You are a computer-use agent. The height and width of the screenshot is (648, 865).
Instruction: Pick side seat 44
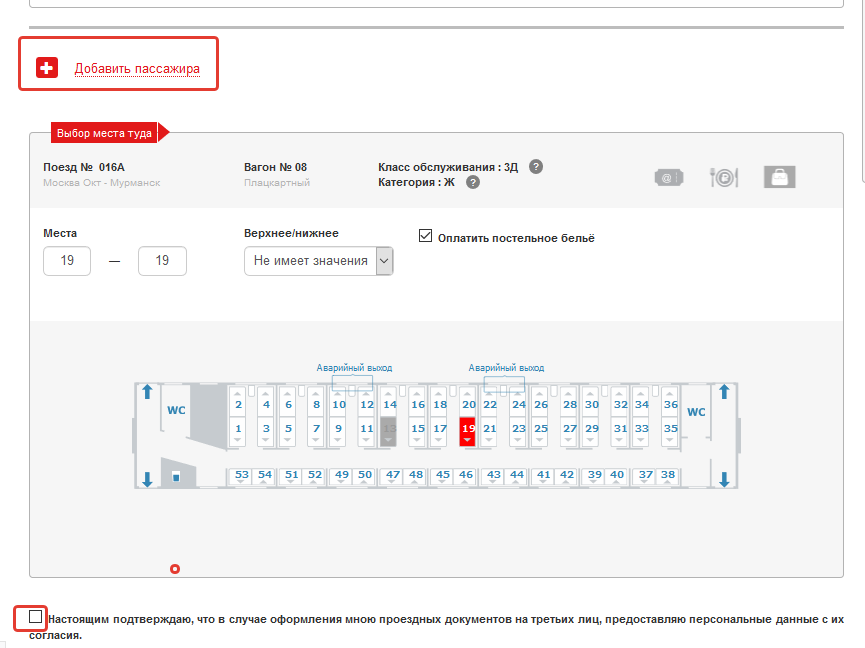tap(516, 476)
